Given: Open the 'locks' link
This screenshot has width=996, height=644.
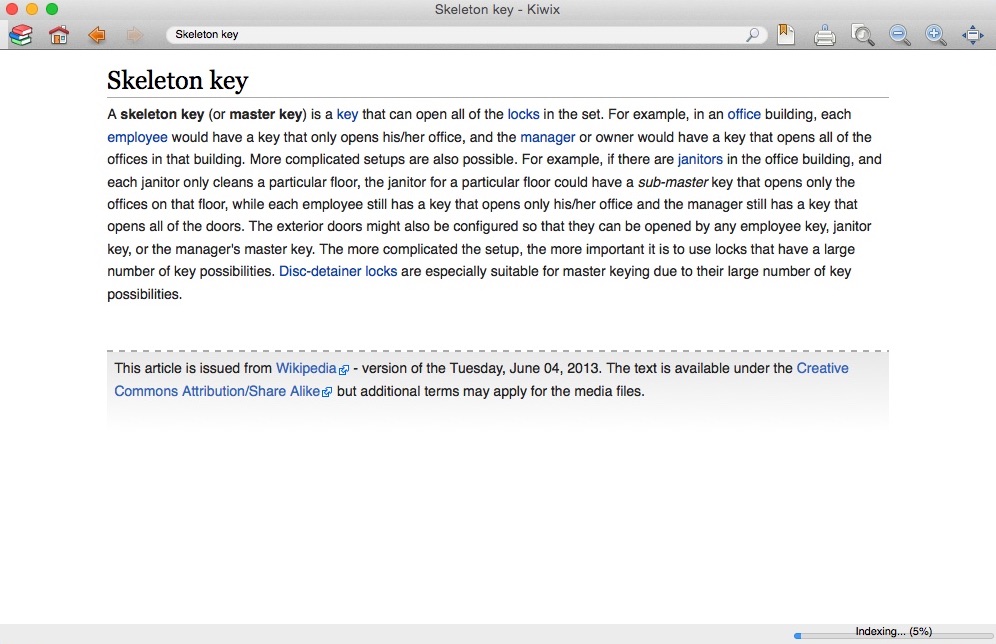Looking at the screenshot, I should click(x=523, y=115).
